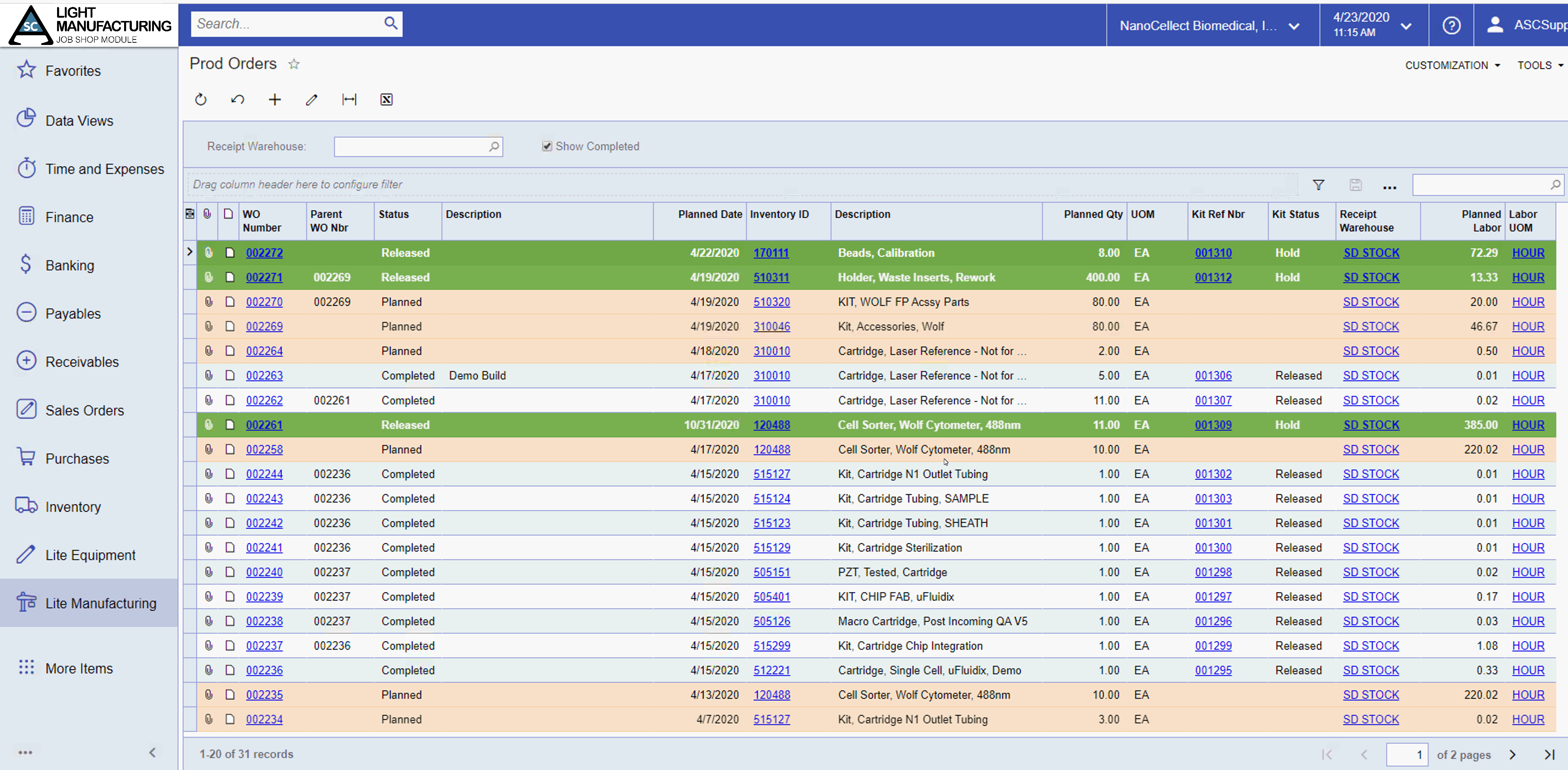1568x770 pixels.
Task: Click the Fit to Screen columns icon
Action: point(349,99)
